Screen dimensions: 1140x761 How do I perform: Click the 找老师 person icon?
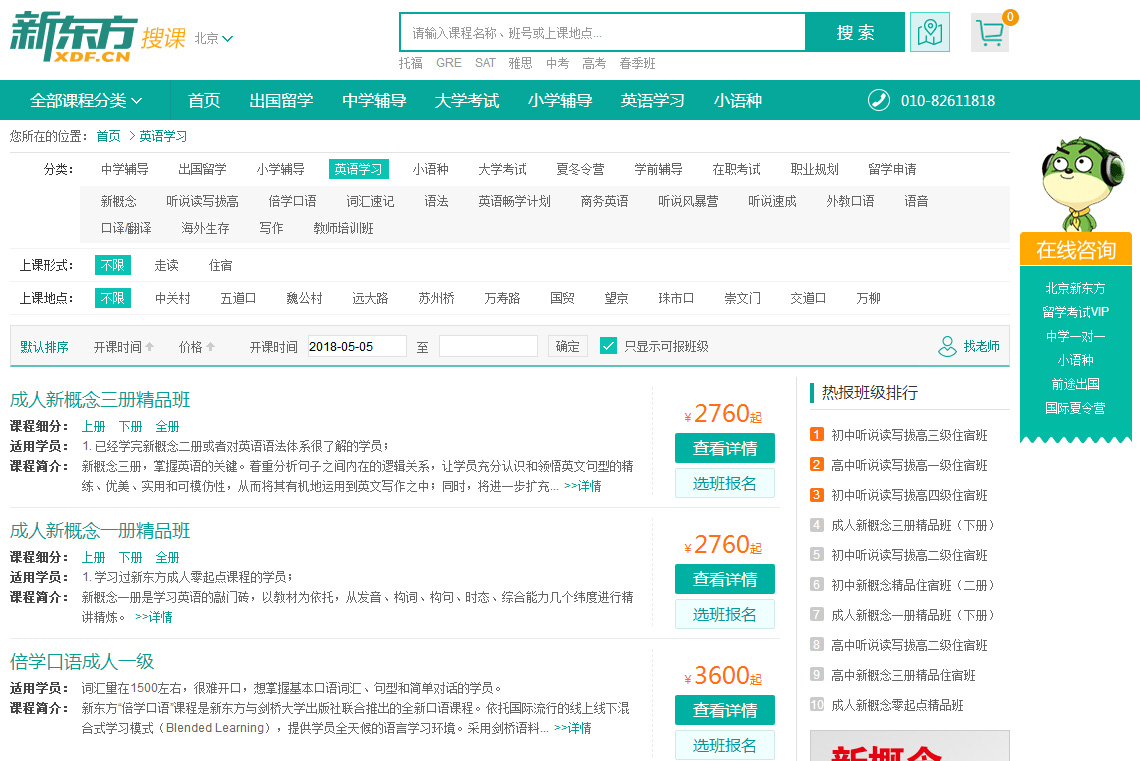[x=947, y=347]
